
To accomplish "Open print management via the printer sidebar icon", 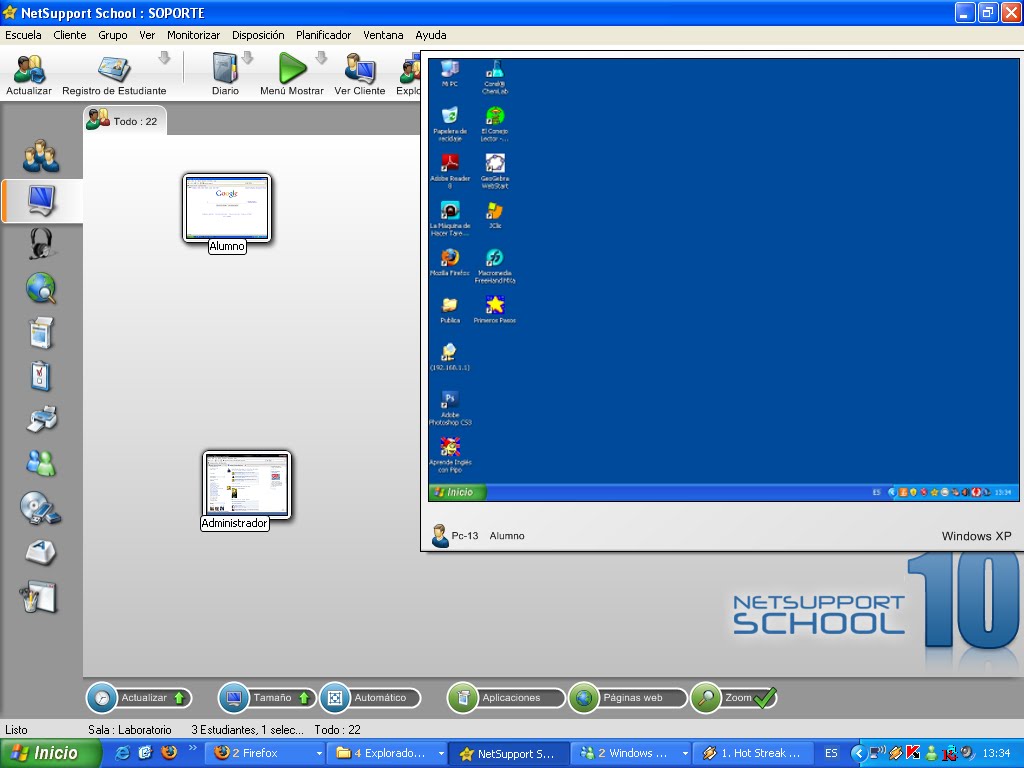I will tap(42, 419).
